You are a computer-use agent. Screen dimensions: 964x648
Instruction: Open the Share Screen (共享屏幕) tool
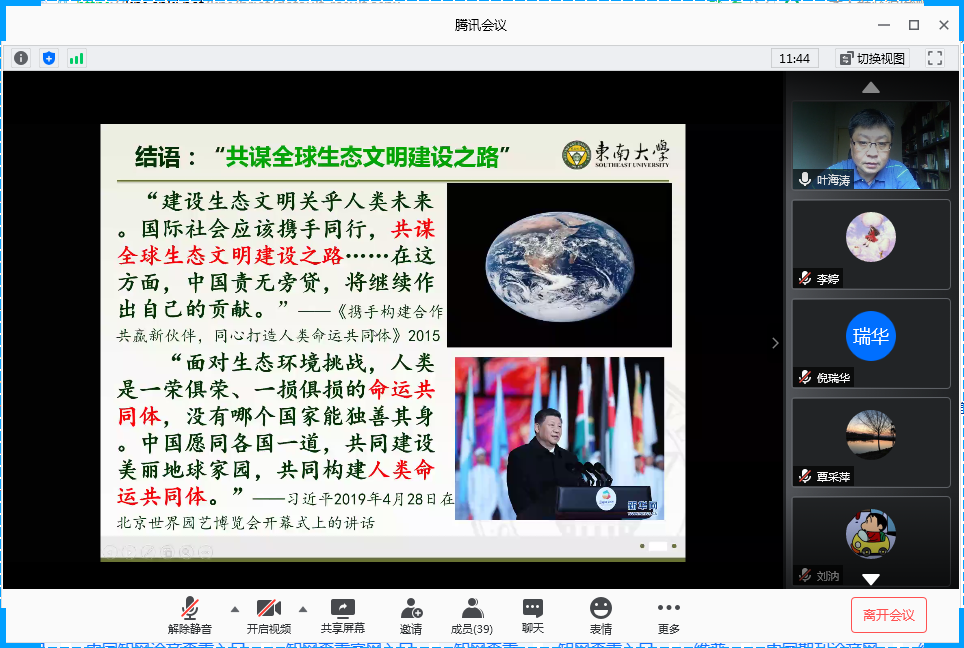[342, 615]
